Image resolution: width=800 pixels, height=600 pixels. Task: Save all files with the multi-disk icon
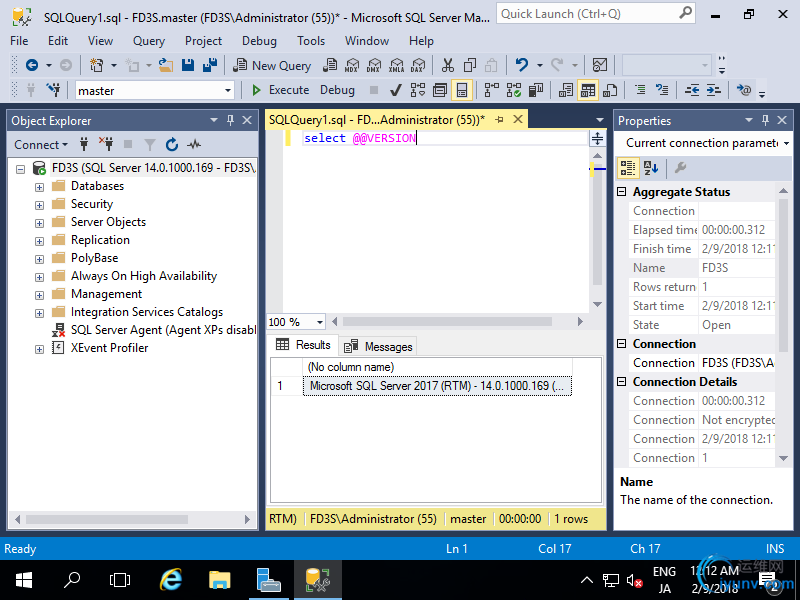click(210, 65)
